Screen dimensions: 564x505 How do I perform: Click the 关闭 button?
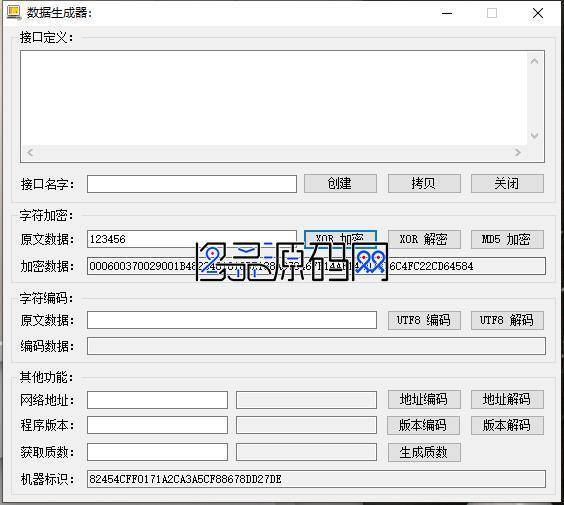[x=507, y=183]
